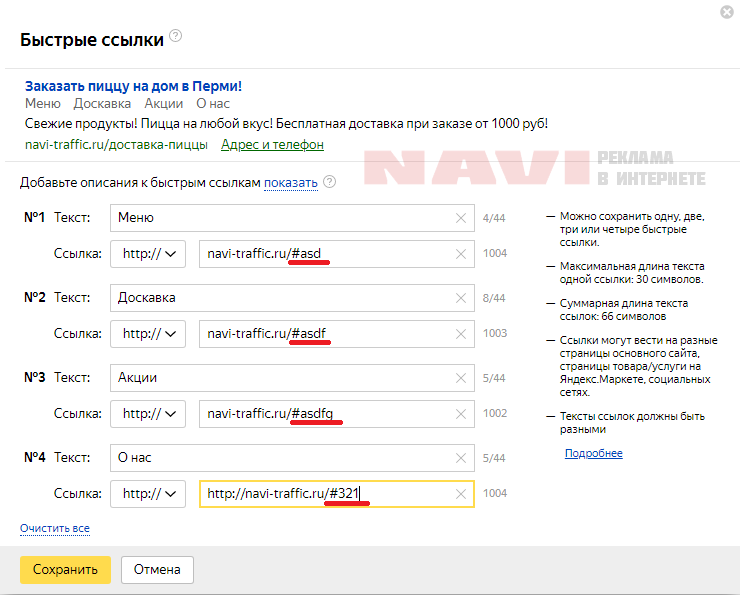Click hint Максимальная длина текста одной ссылки
Screen dimensions: 740x595
click(x=631, y=273)
